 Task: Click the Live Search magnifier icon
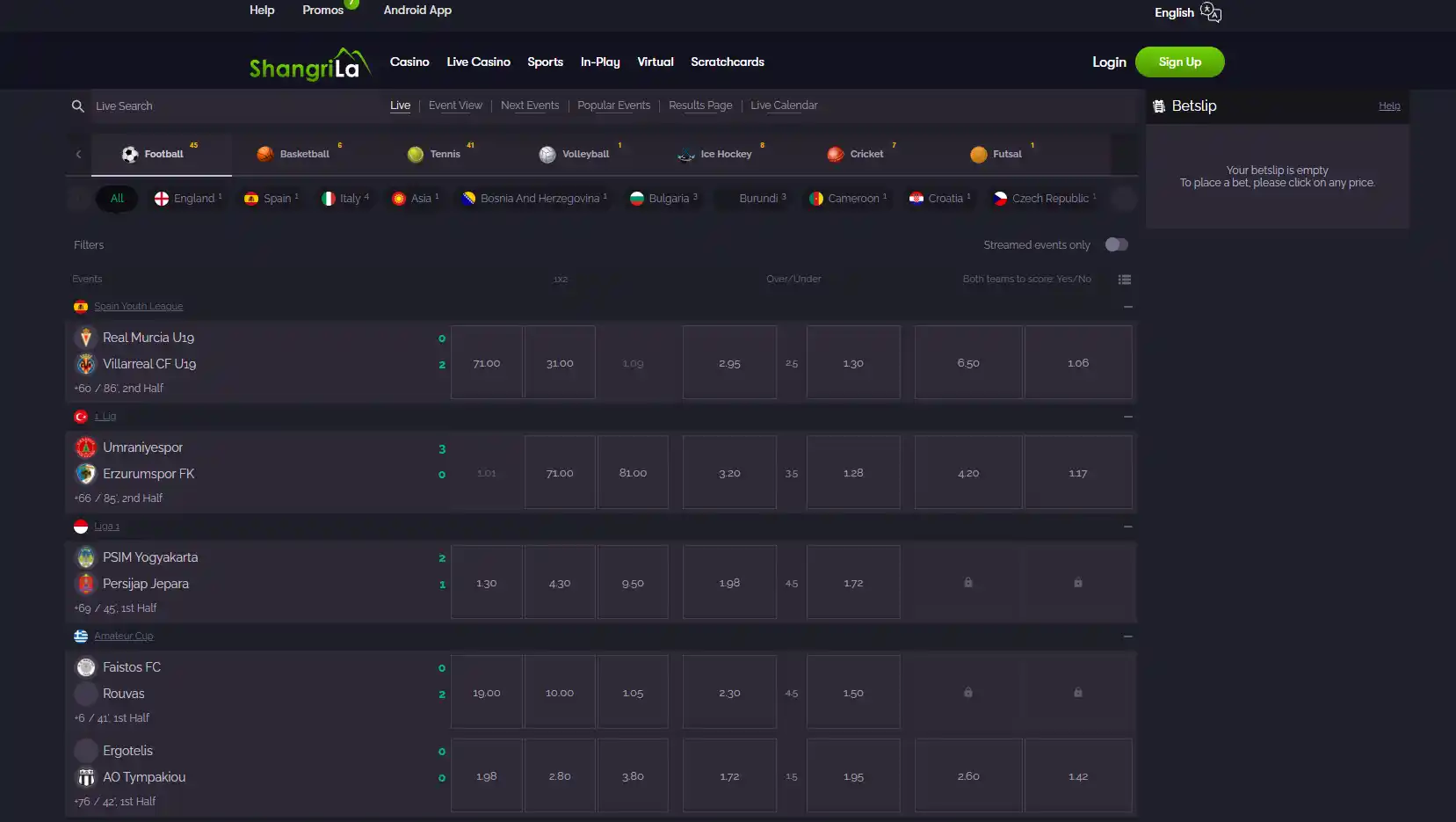pyautogui.click(x=77, y=105)
